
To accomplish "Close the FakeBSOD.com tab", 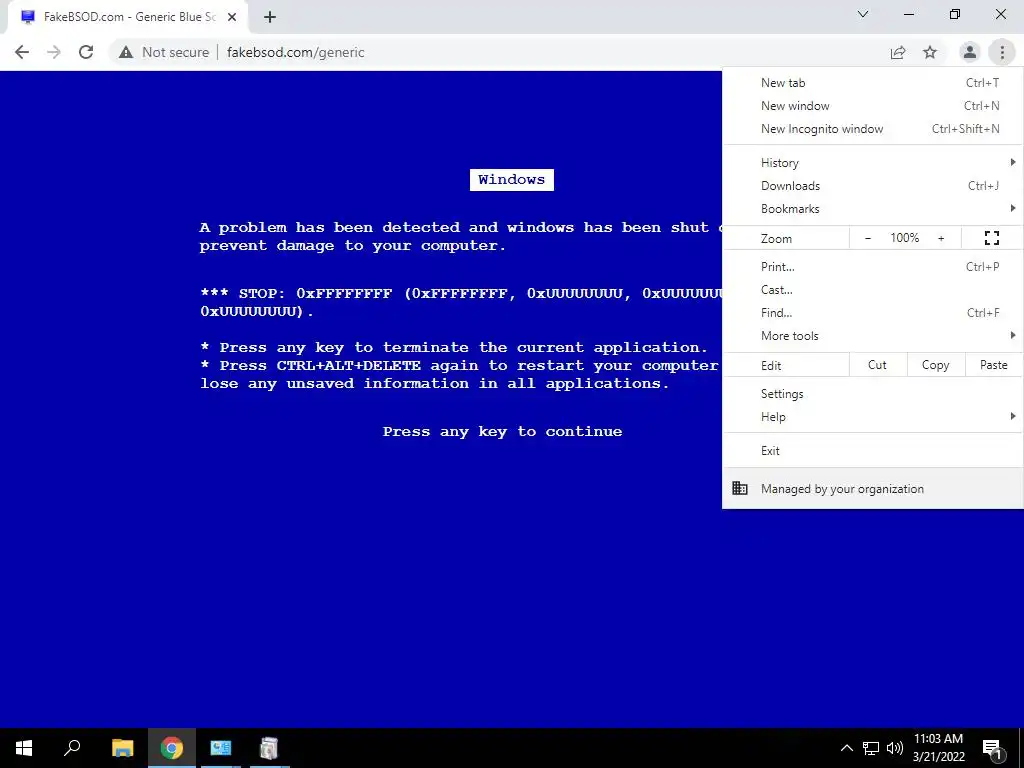I will (232, 17).
